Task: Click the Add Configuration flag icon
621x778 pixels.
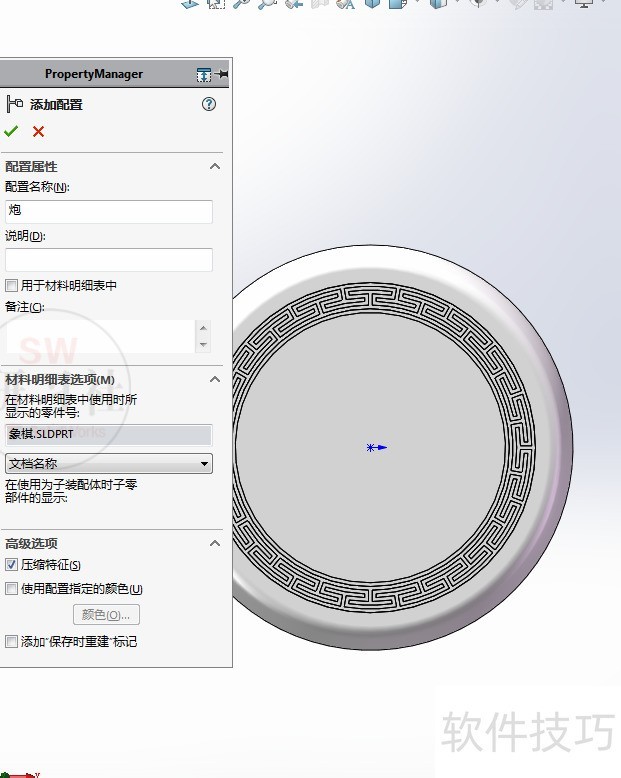Action: click(14, 104)
